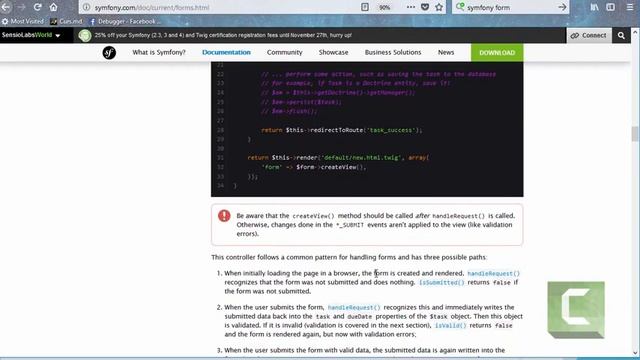Save page to Pocket icon
The image size is (640, 360).
pyautogui.click(x=425, y=7)
